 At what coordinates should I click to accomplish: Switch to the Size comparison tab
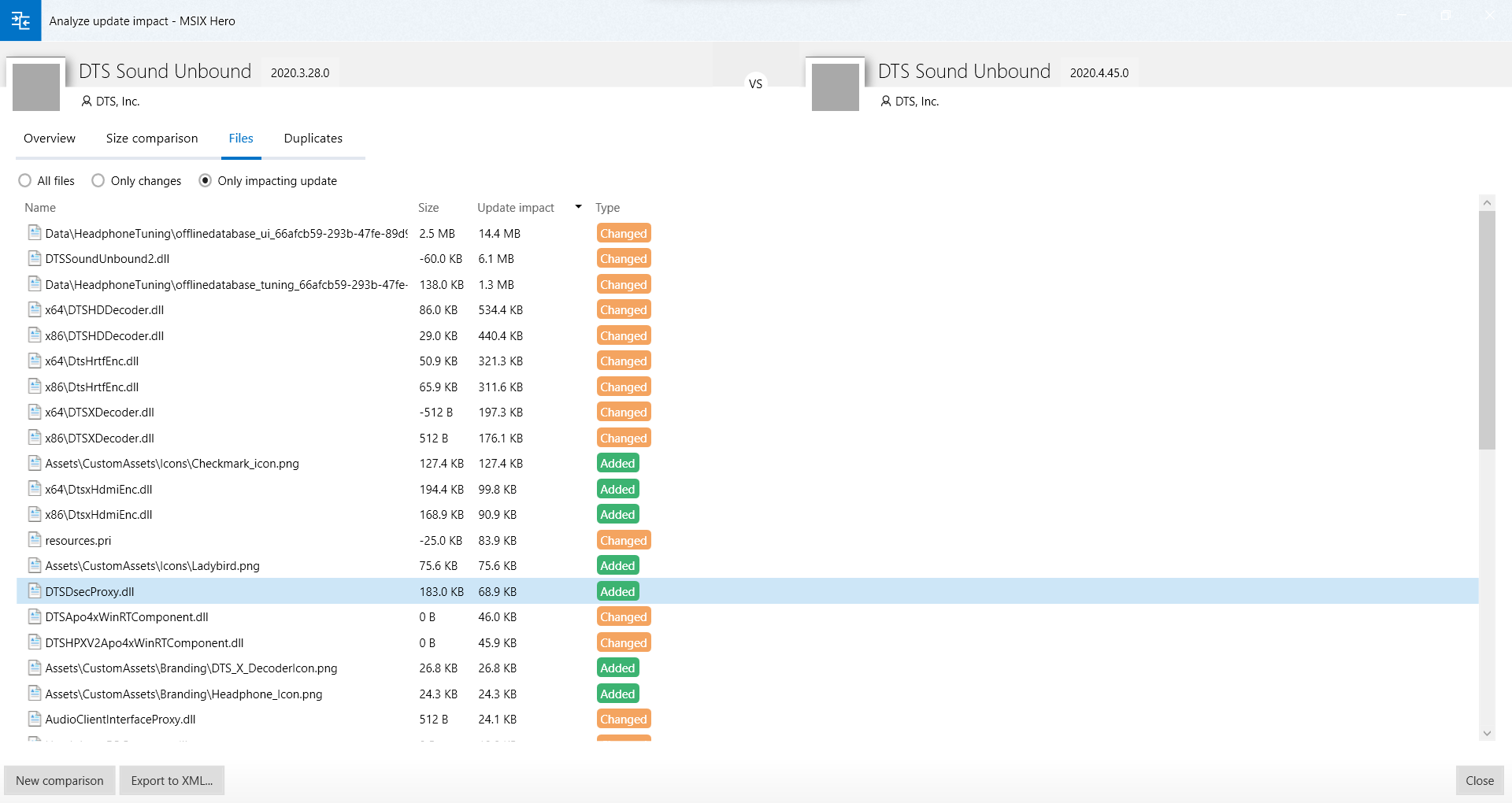152,139
